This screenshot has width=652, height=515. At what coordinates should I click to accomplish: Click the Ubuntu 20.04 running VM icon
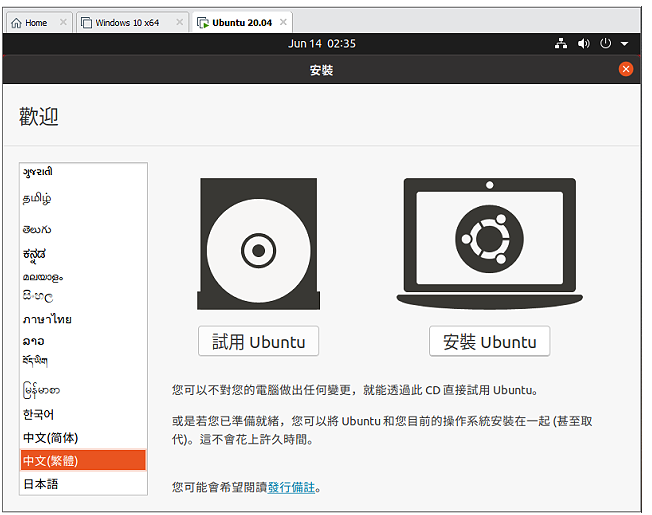(x=203, y=23)
